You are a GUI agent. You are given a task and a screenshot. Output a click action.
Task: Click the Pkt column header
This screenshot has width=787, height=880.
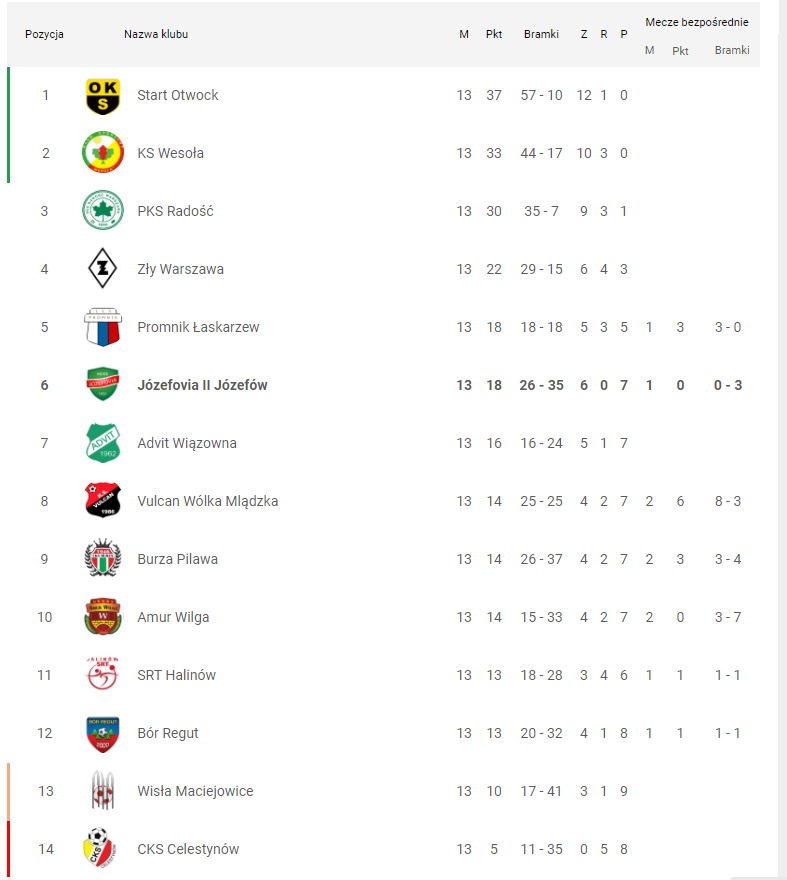point(494,34)
